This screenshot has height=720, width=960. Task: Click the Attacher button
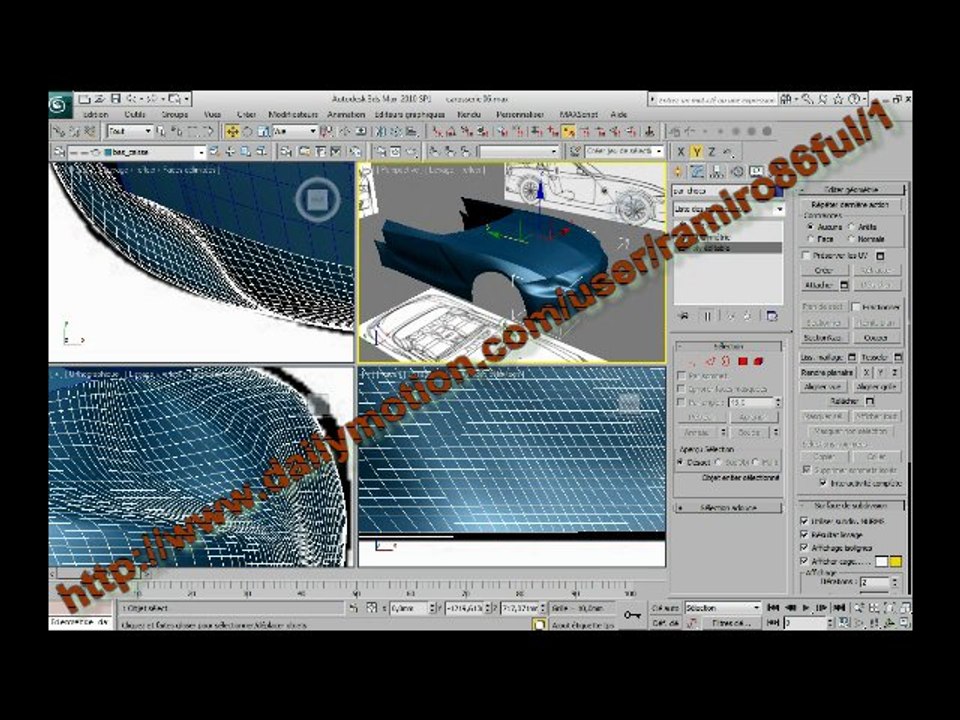[819, 285]
